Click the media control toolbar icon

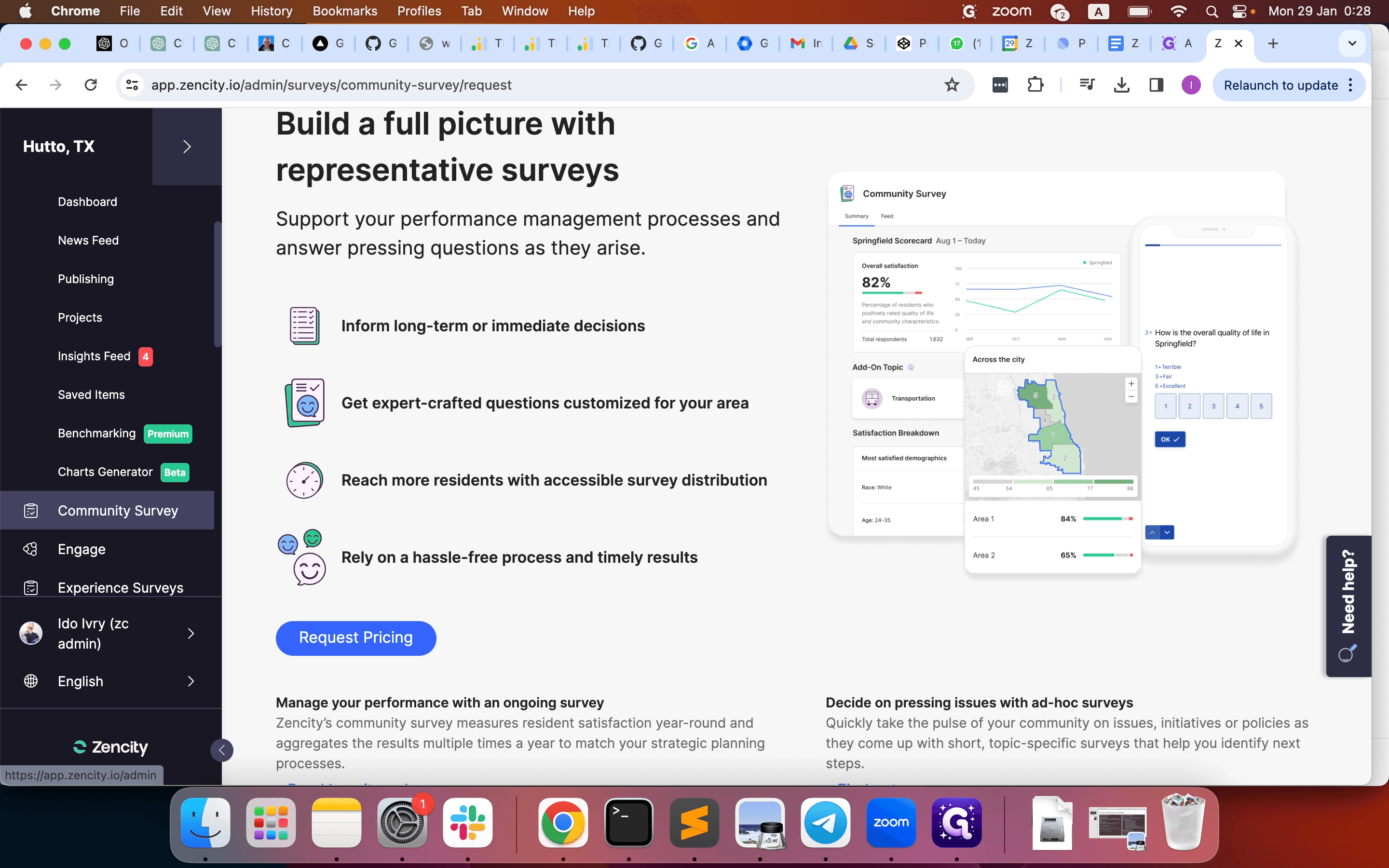pos(1087,85)
